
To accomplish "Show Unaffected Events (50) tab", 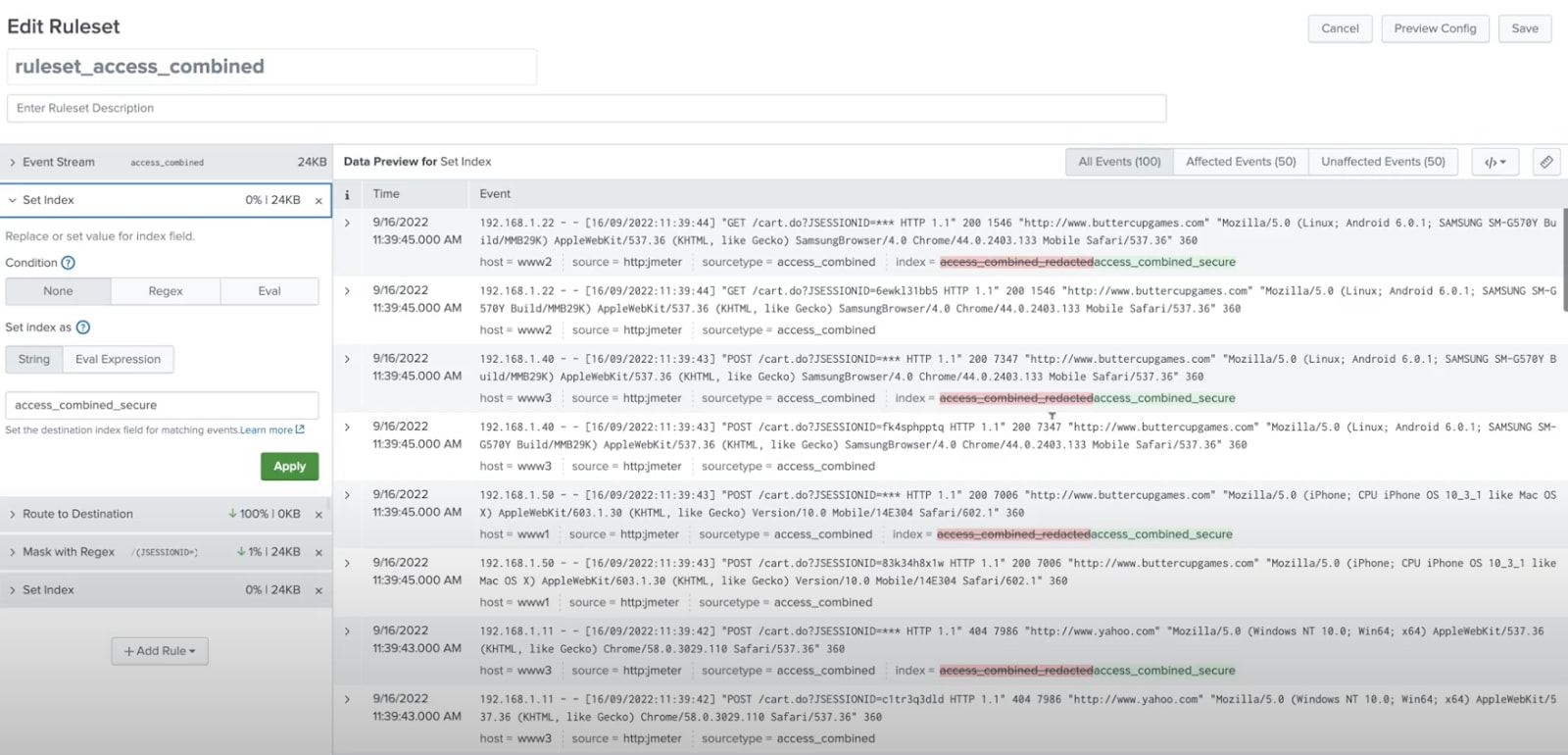I will 1382,162.
